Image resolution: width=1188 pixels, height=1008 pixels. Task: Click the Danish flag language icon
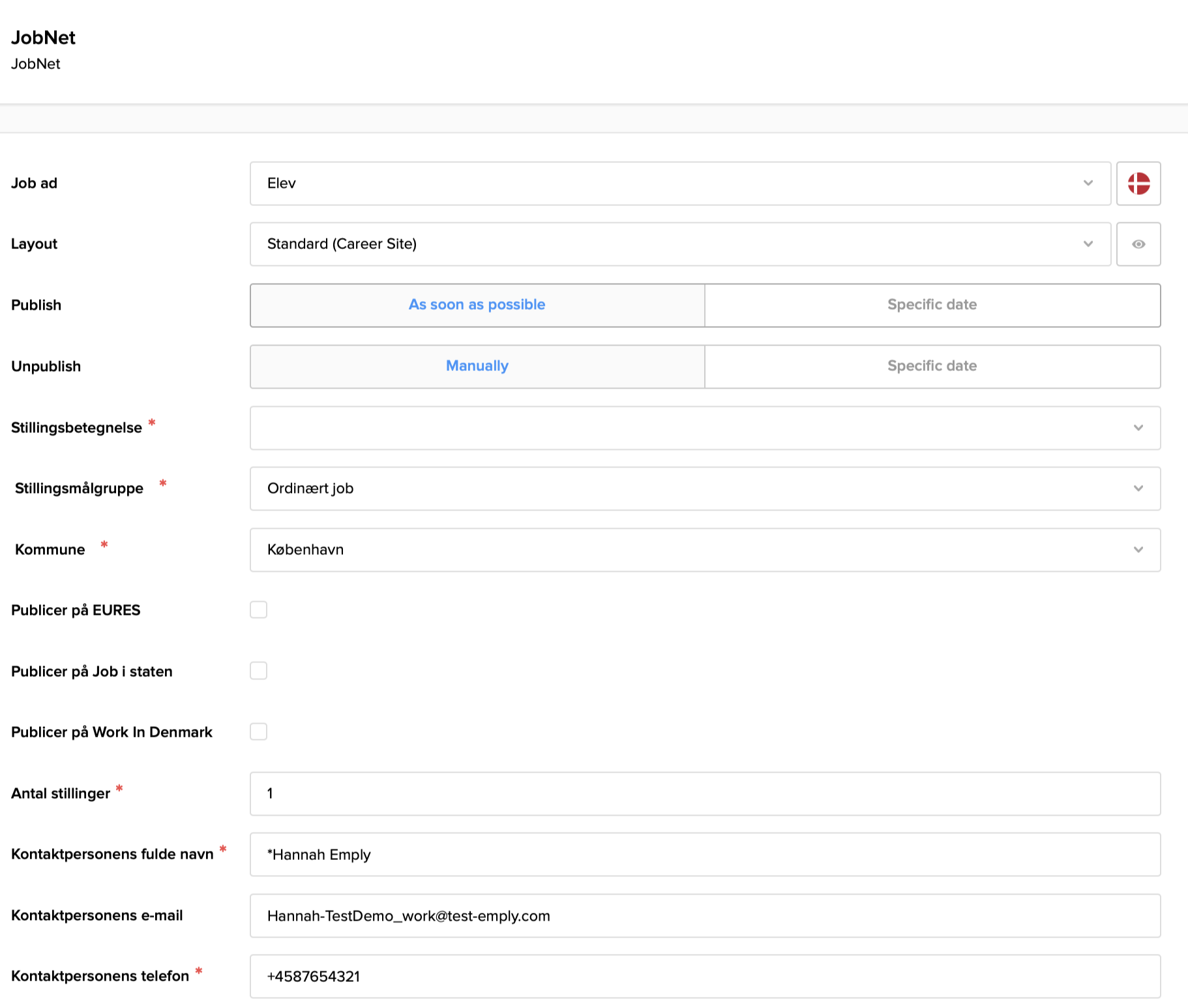pyautogui.click(x=1138, y=183)
